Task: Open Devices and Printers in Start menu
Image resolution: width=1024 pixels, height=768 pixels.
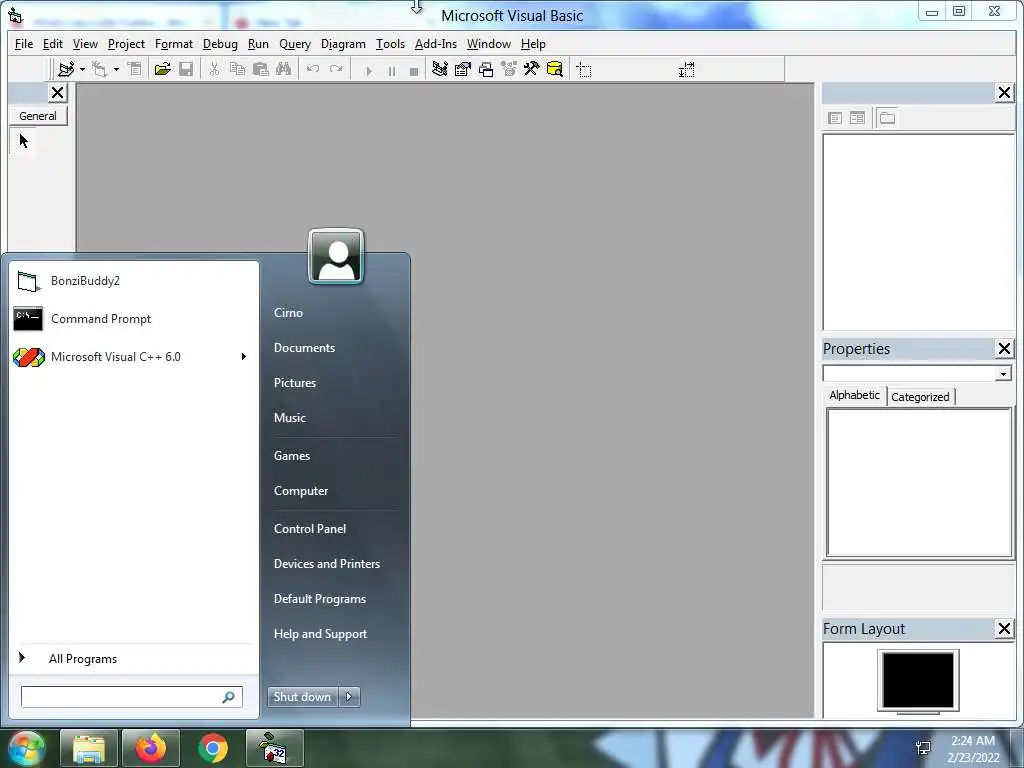Action: (x=327, y=564)
